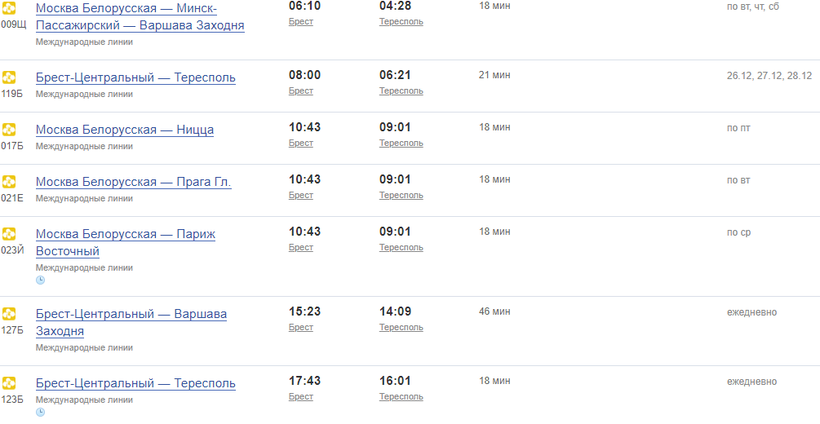Click Тересполь station link under 04:28 arrival
The height and width of the screenshot is (424, 820).
(400, 22)
